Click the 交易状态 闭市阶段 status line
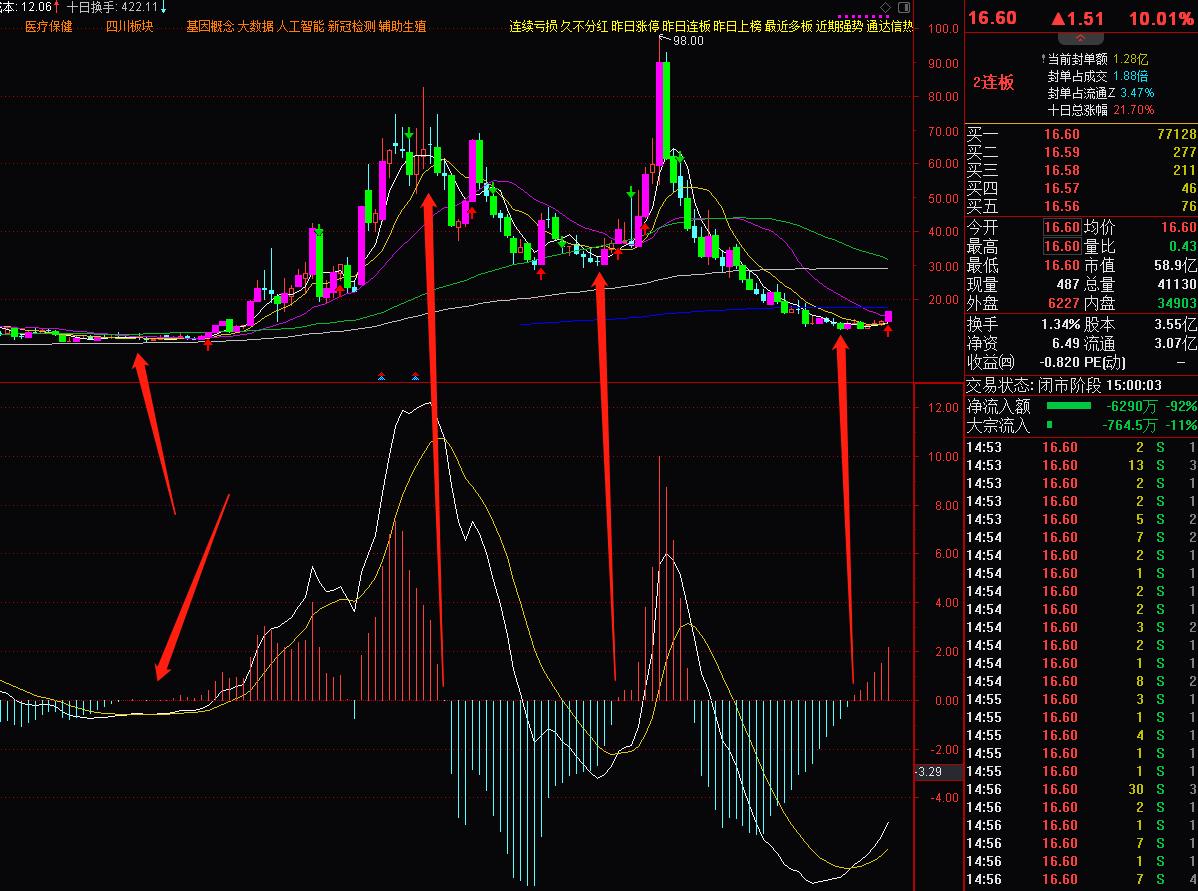1198x891 pixels. coord(1064,385)
